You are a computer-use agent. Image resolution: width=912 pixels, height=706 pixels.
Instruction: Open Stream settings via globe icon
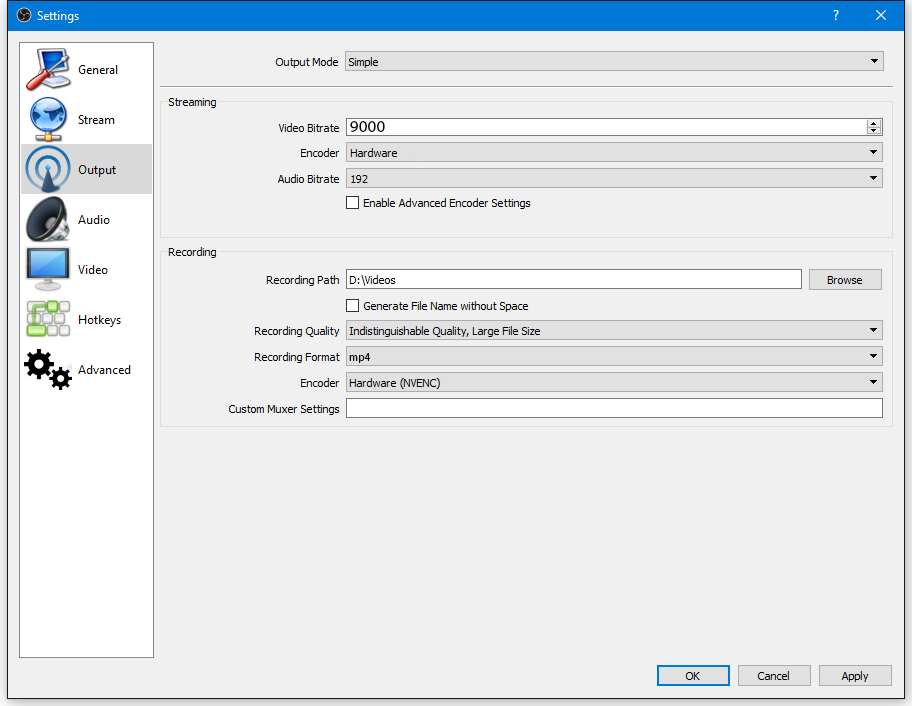point(47,120)
